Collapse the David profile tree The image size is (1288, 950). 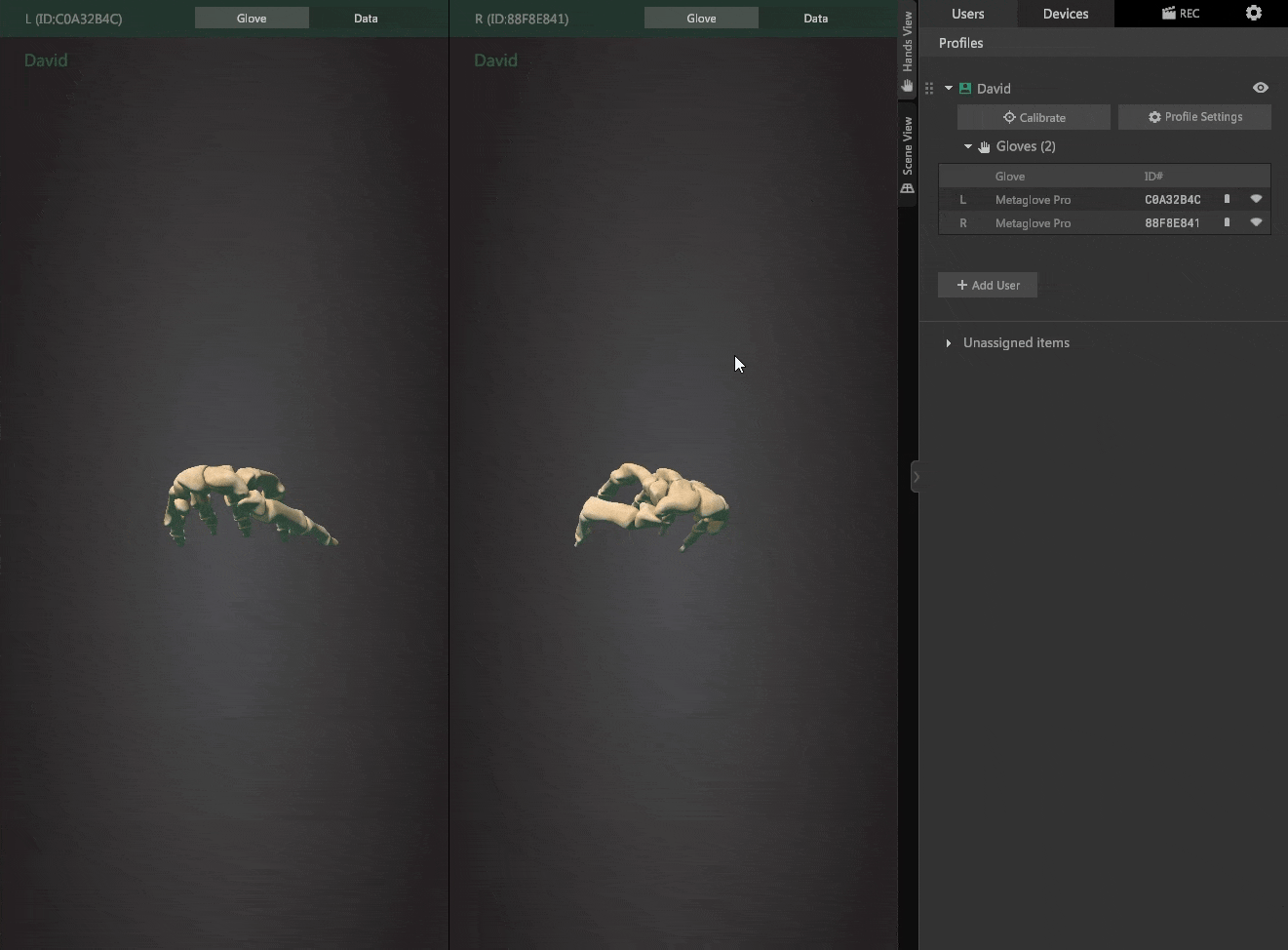(x=948, y=88)
